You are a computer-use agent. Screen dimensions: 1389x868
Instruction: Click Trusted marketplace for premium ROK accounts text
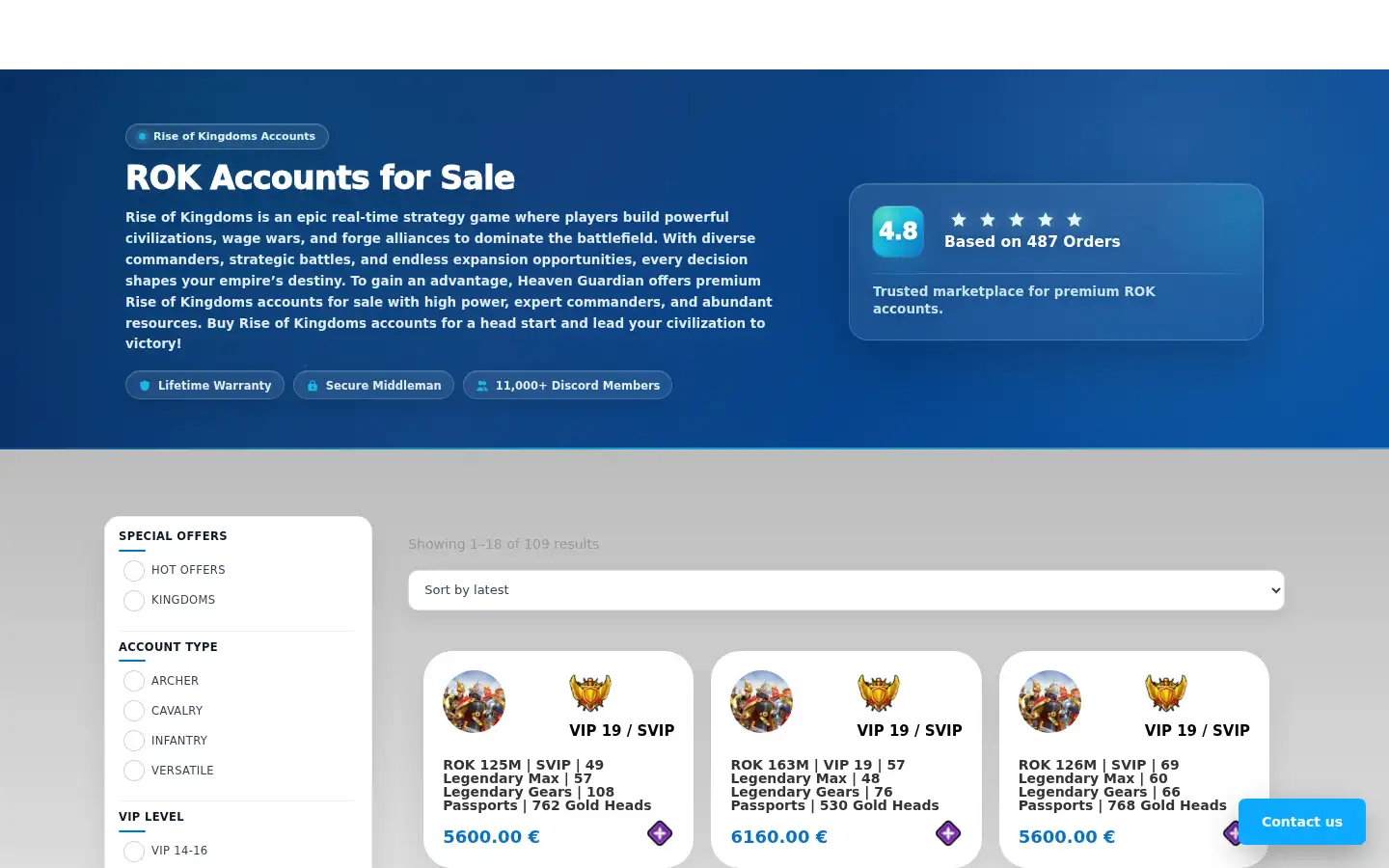(x=1014, y=300)
